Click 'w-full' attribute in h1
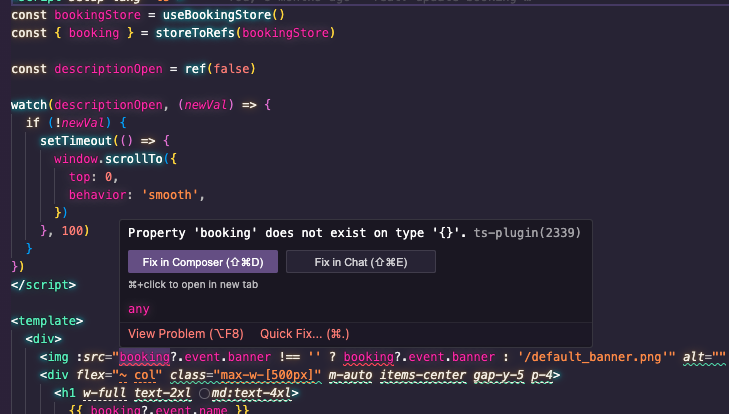729x414 pixels. [105, 394]
